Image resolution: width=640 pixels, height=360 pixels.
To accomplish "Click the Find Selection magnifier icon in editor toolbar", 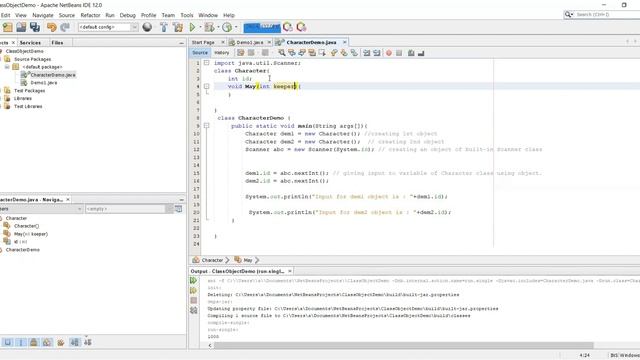I will (x=282, y=53).
